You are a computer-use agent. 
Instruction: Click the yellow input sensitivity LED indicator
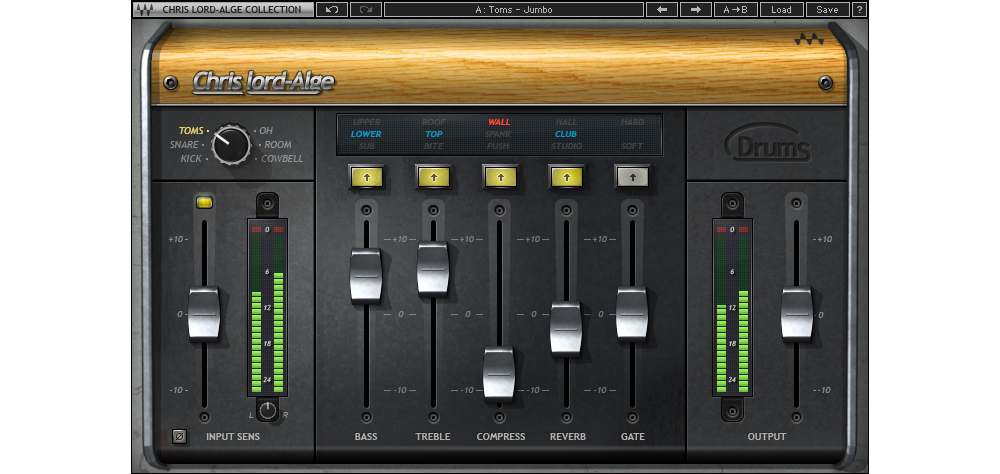(x=204, y=203)
